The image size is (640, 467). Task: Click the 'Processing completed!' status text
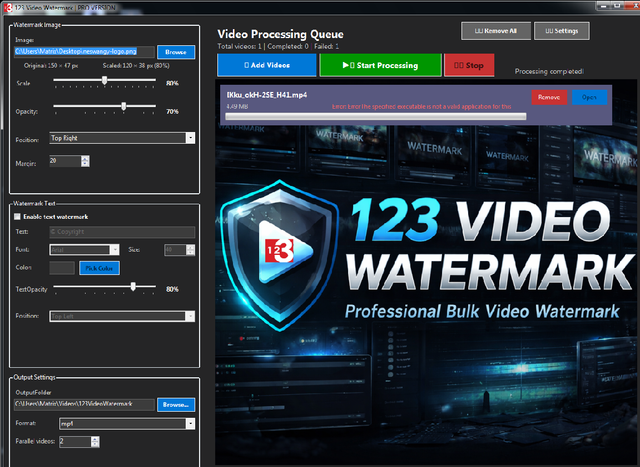coord(549,71)
